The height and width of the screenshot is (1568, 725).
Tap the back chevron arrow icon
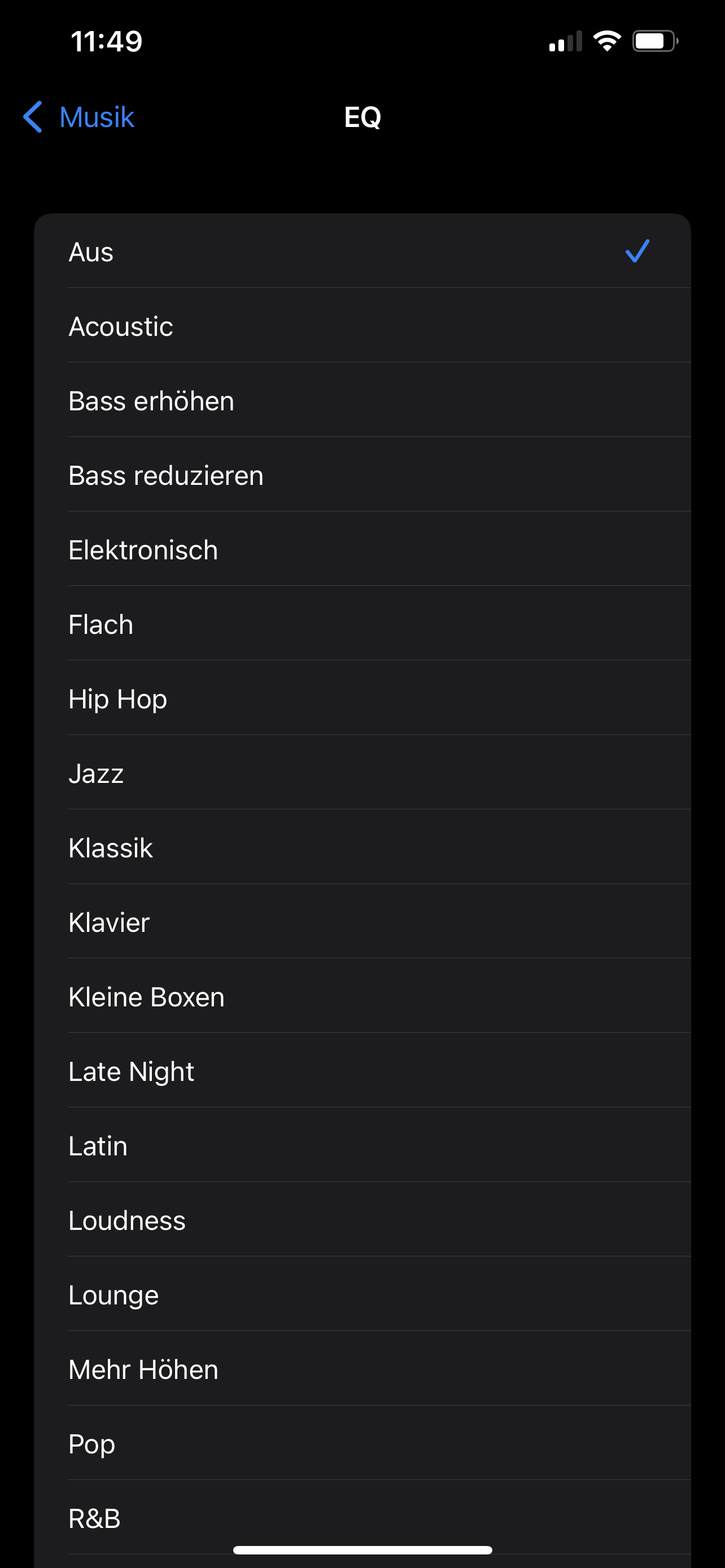coord(33,117)
